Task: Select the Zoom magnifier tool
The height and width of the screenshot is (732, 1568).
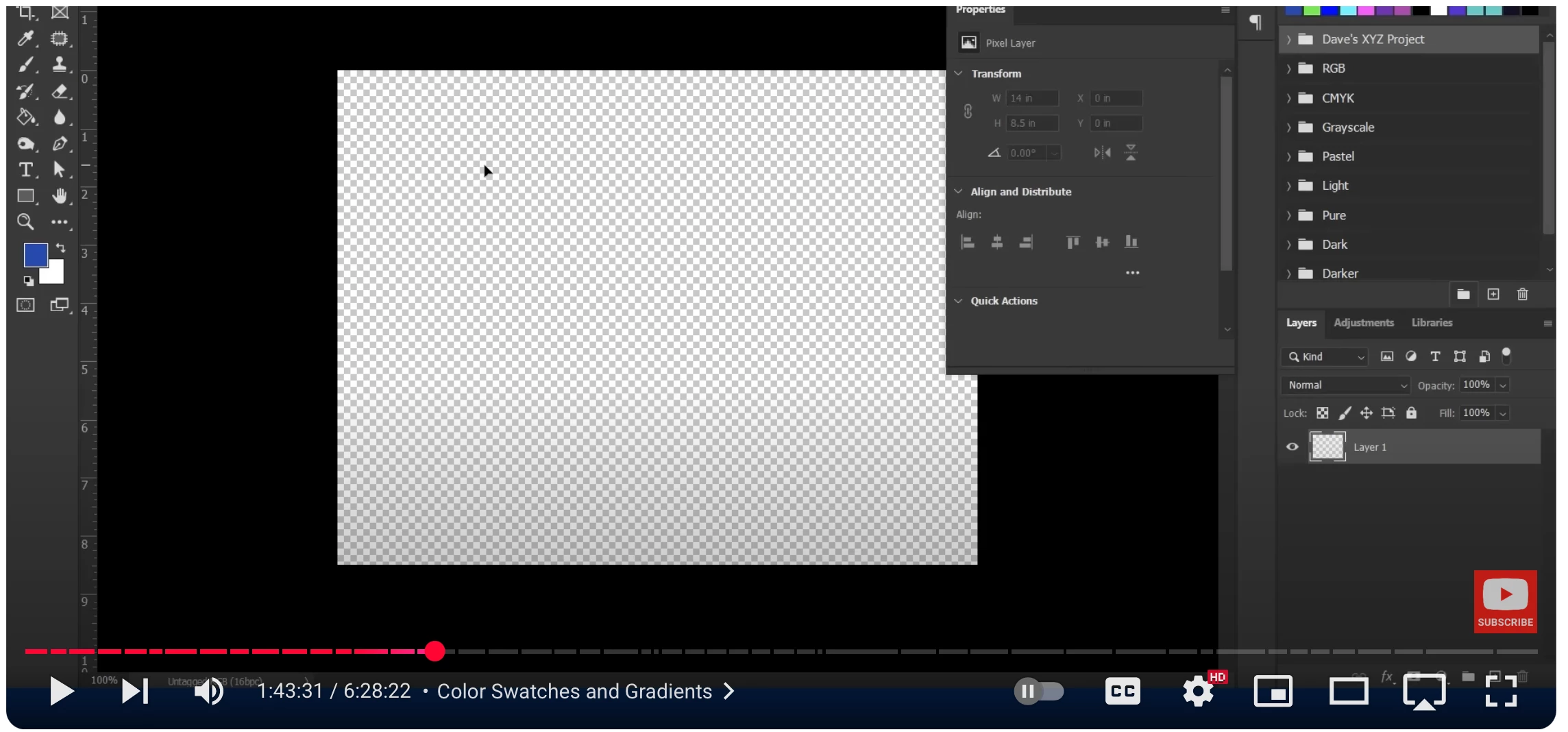Action: pos(25,221)
